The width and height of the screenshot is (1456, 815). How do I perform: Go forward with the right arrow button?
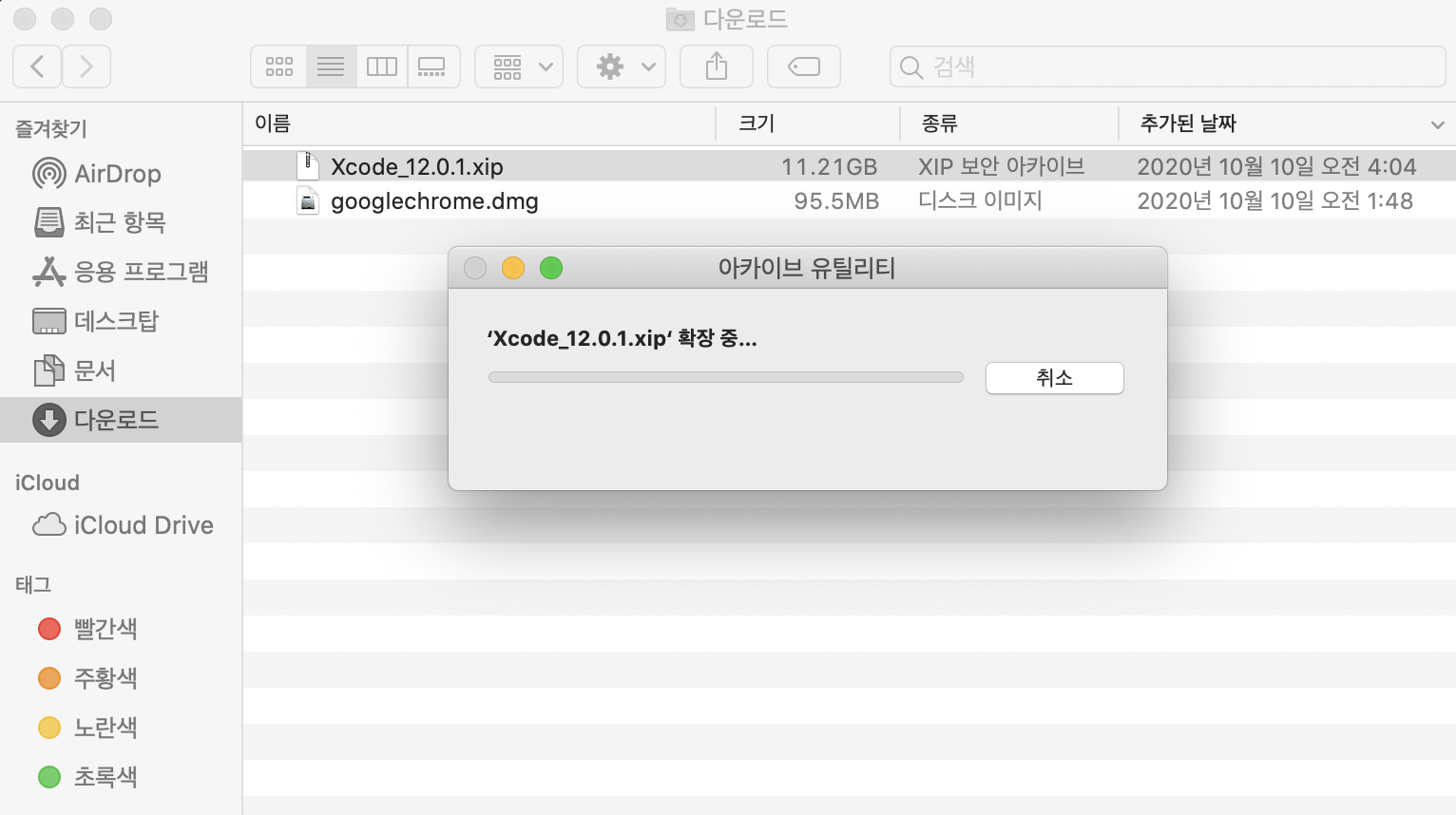(x=86, y=66)
